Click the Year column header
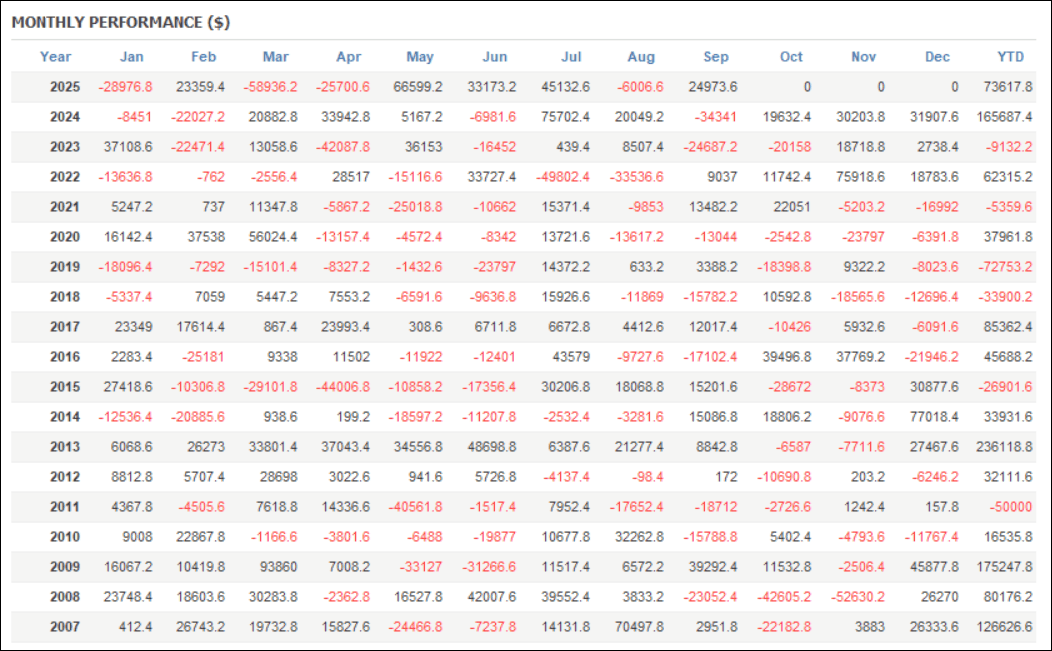 56,57
